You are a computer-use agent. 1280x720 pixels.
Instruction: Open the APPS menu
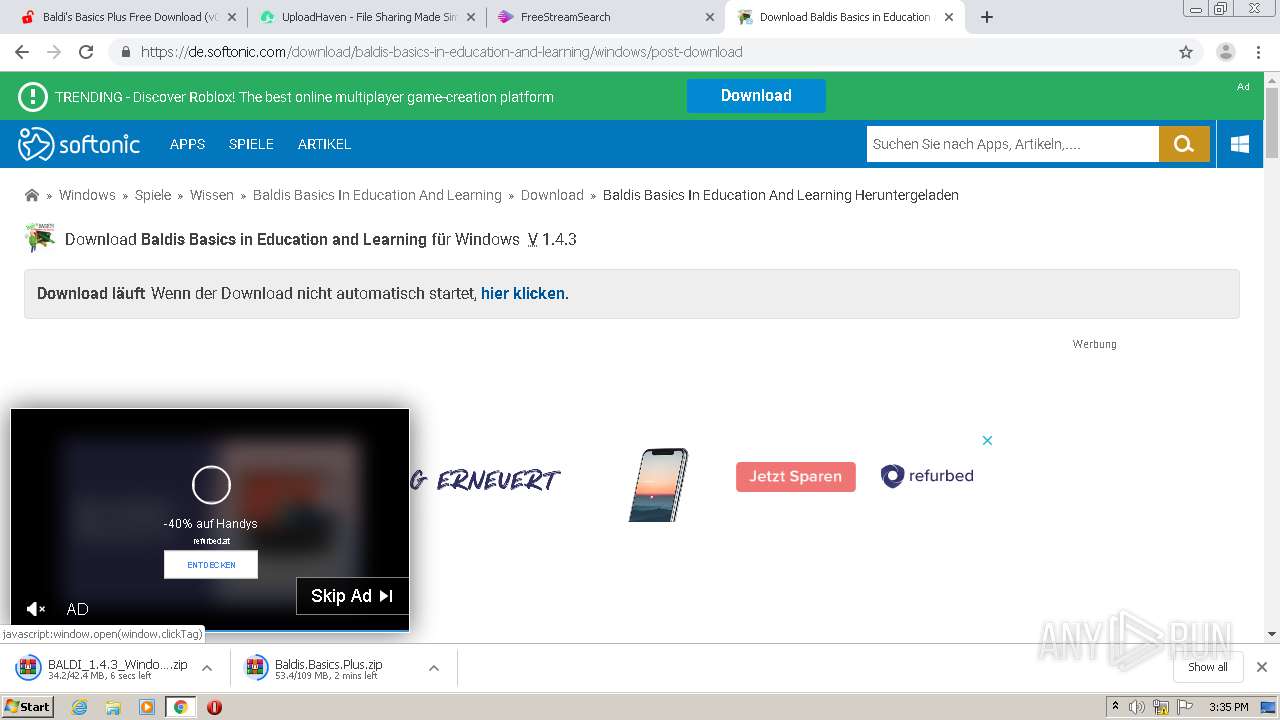point(187,144)
